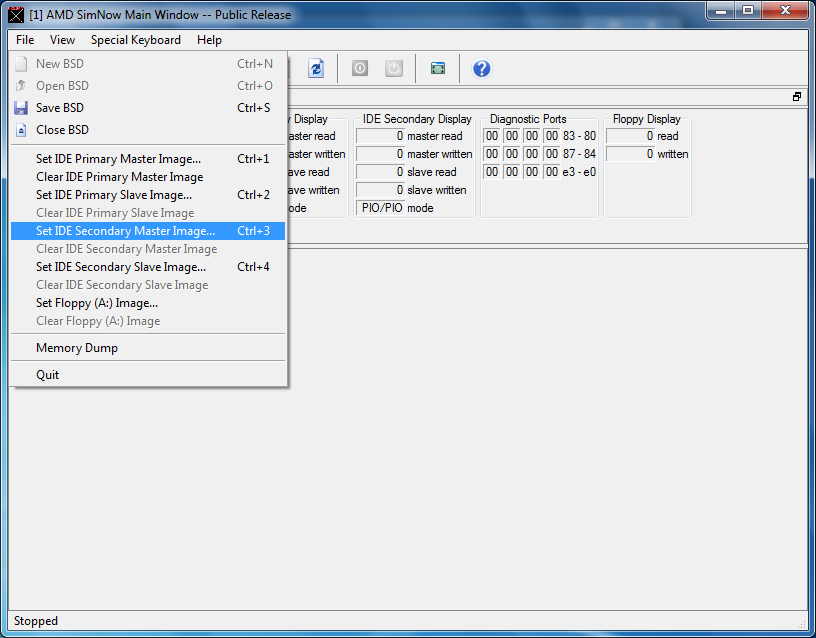Screen dimensions: 816x638
Task: Choose New BSD from the File menu
Action: (148, 64)
